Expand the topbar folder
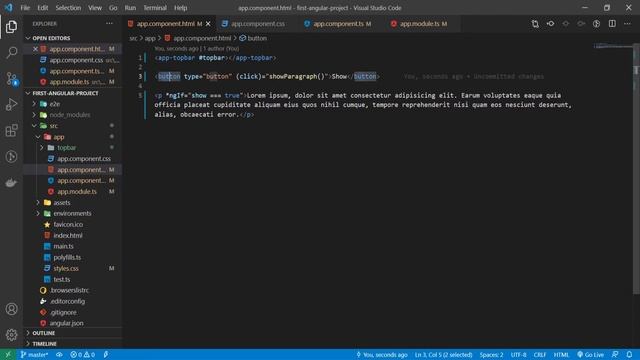Viewport: 640px width, 360px height. click(x=67, y=148)
